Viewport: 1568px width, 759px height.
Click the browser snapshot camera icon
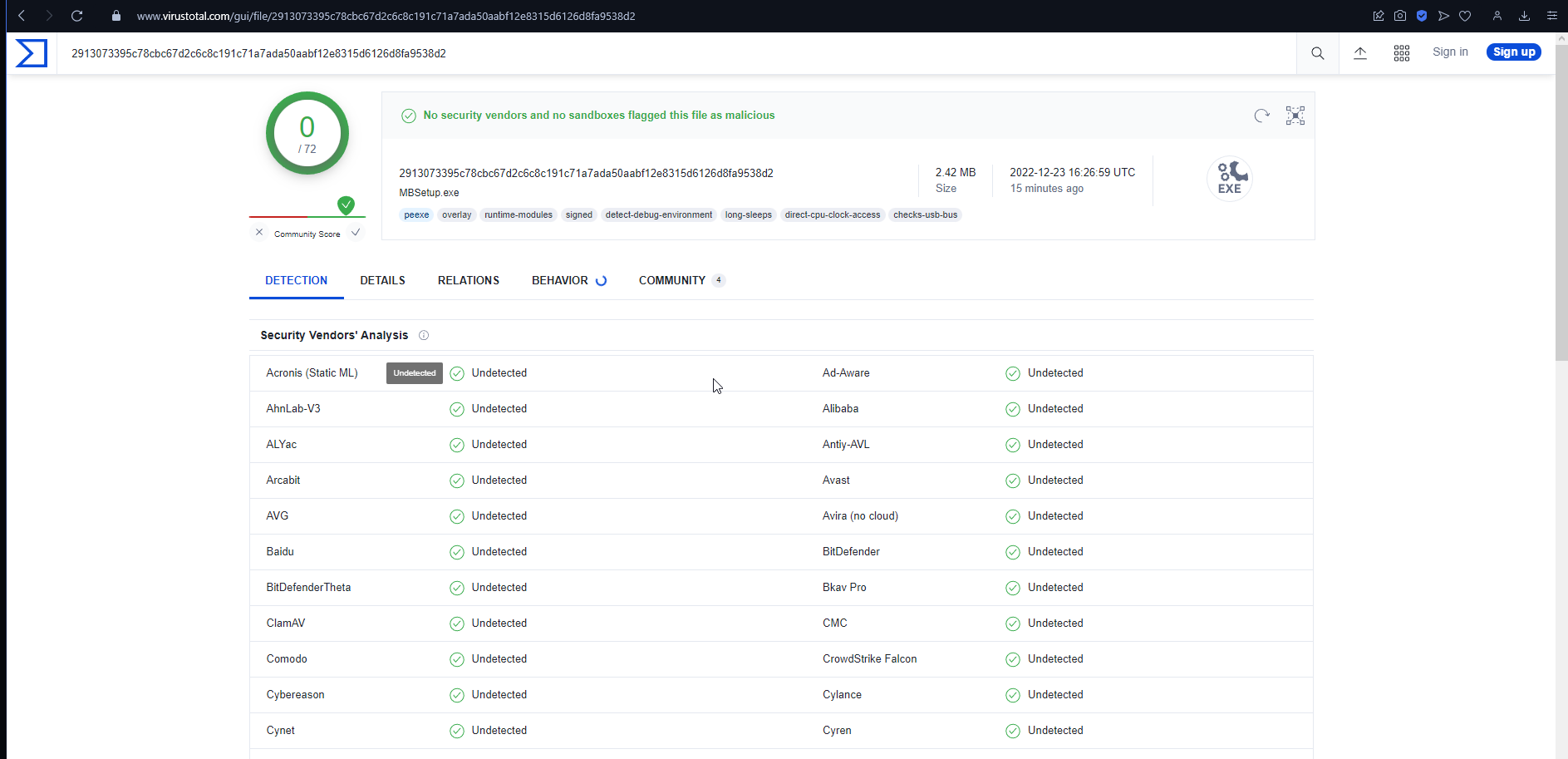(1400, 16)
